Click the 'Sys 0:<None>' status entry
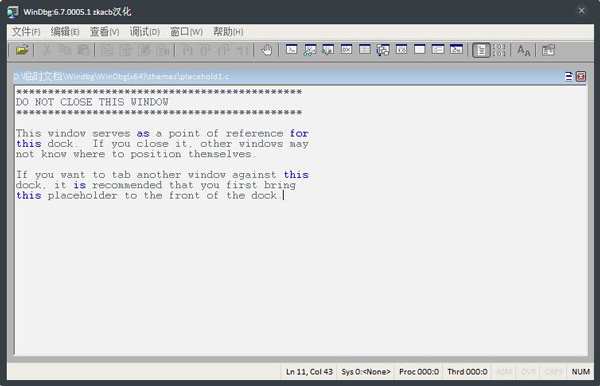 point(366,372)
